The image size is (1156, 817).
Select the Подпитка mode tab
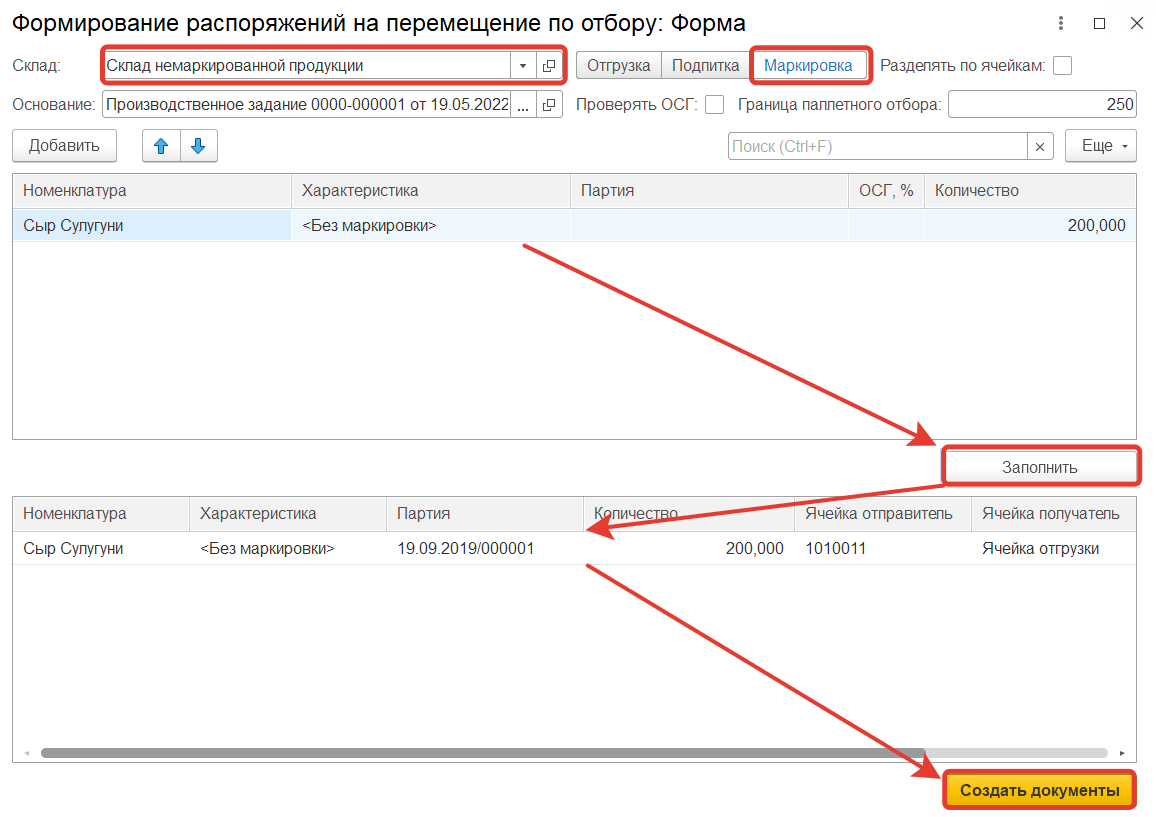click(x=705, y=66)
